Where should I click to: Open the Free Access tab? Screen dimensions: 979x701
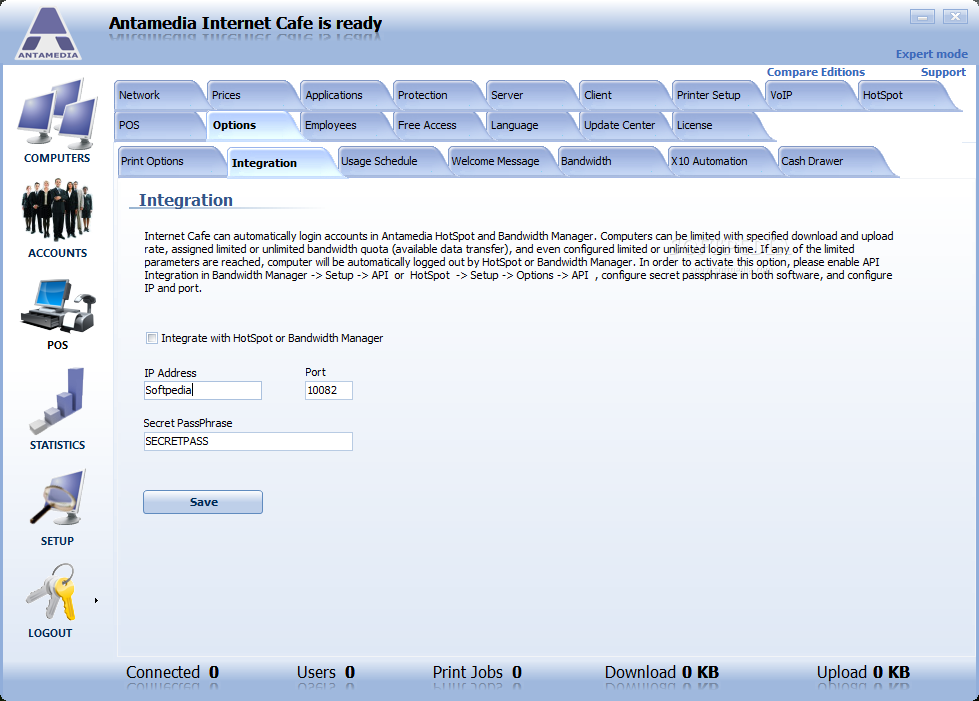click(x=437, y=125)
